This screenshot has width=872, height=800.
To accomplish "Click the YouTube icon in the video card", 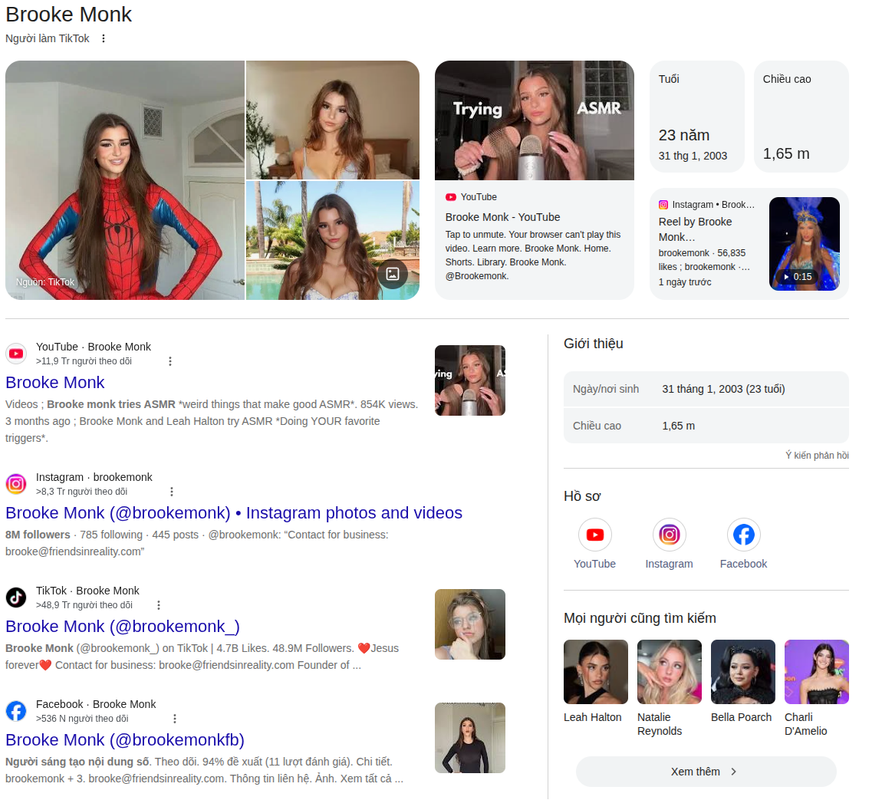I will click(450, 197).
